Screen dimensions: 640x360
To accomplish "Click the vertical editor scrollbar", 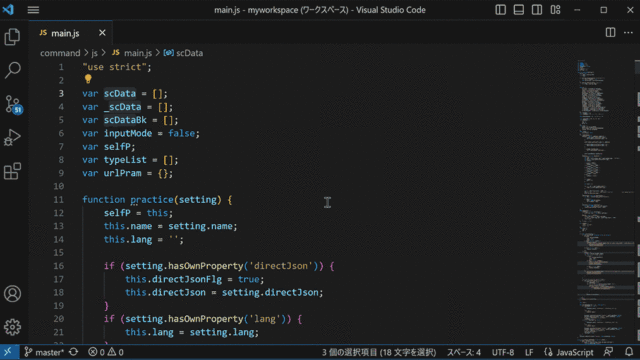I will tap(637, 202).
